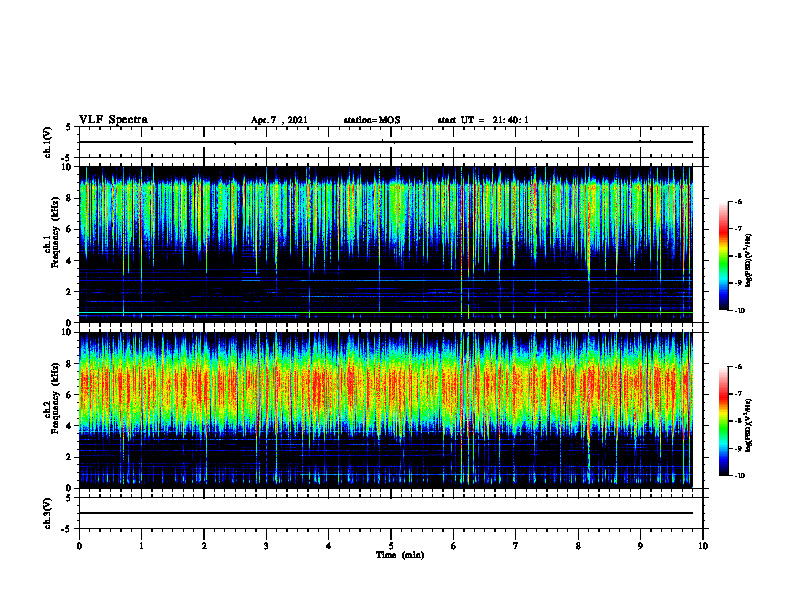Click the "10" tick on the time axis
Image resolution: width=792 pixels, height=612 pixels.
click(703, 546)
